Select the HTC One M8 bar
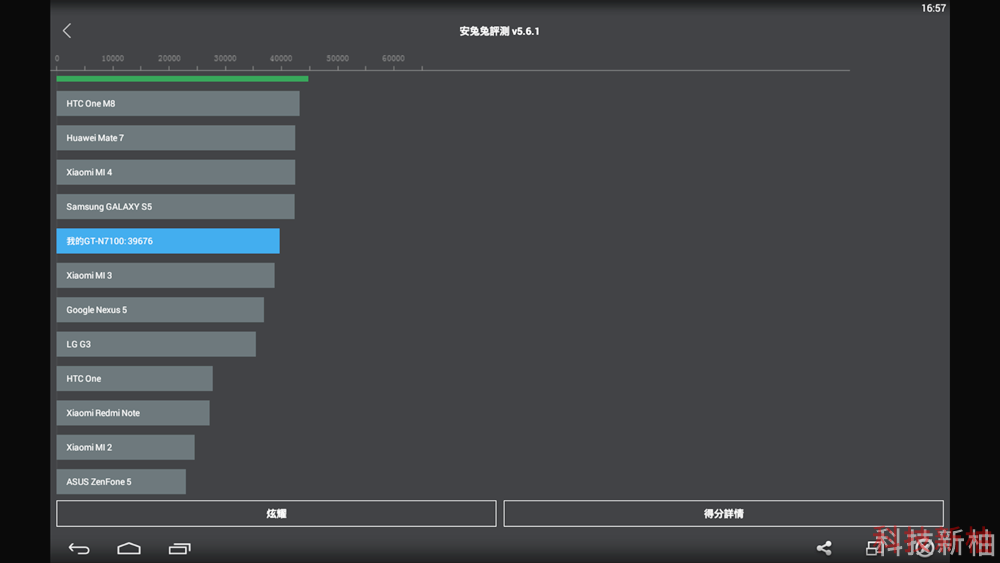 click(x=178, y=103)
